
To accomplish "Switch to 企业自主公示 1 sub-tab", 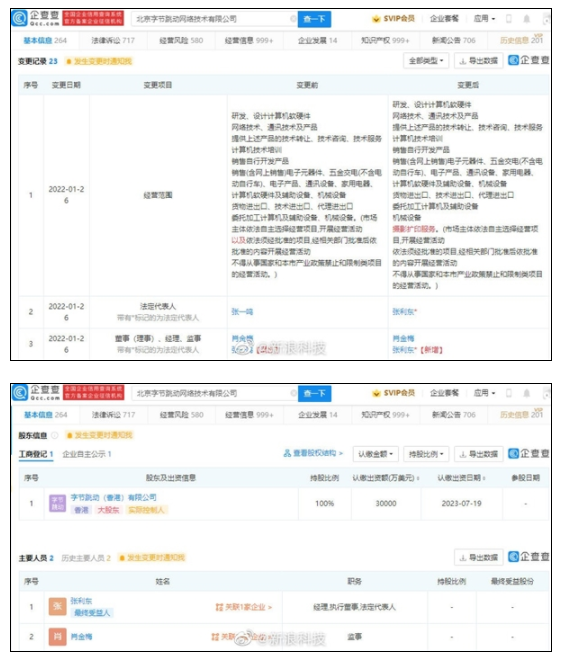I will [87, 454].
